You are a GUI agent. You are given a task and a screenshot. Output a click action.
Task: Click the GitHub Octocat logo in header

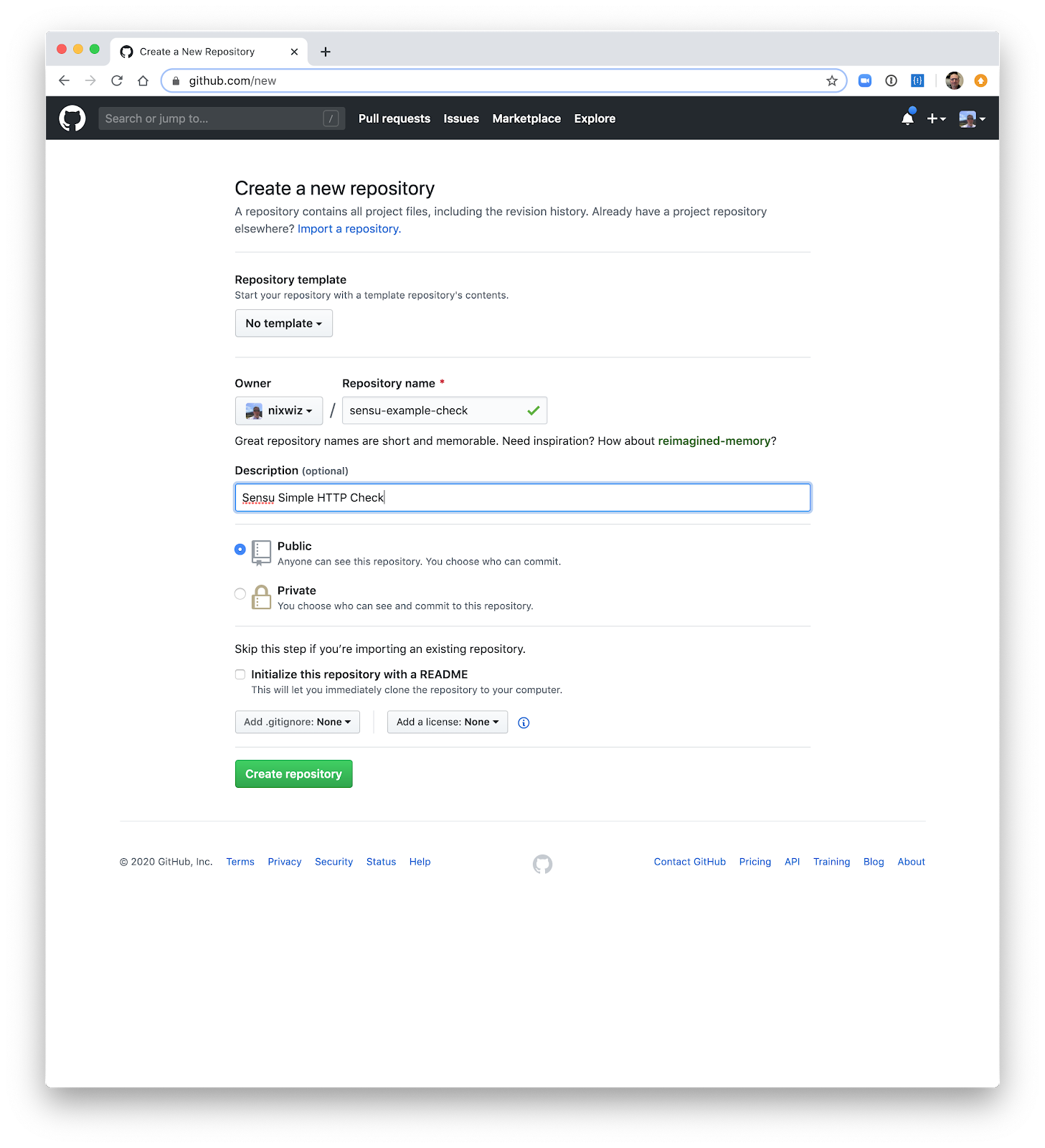point(72,118)
